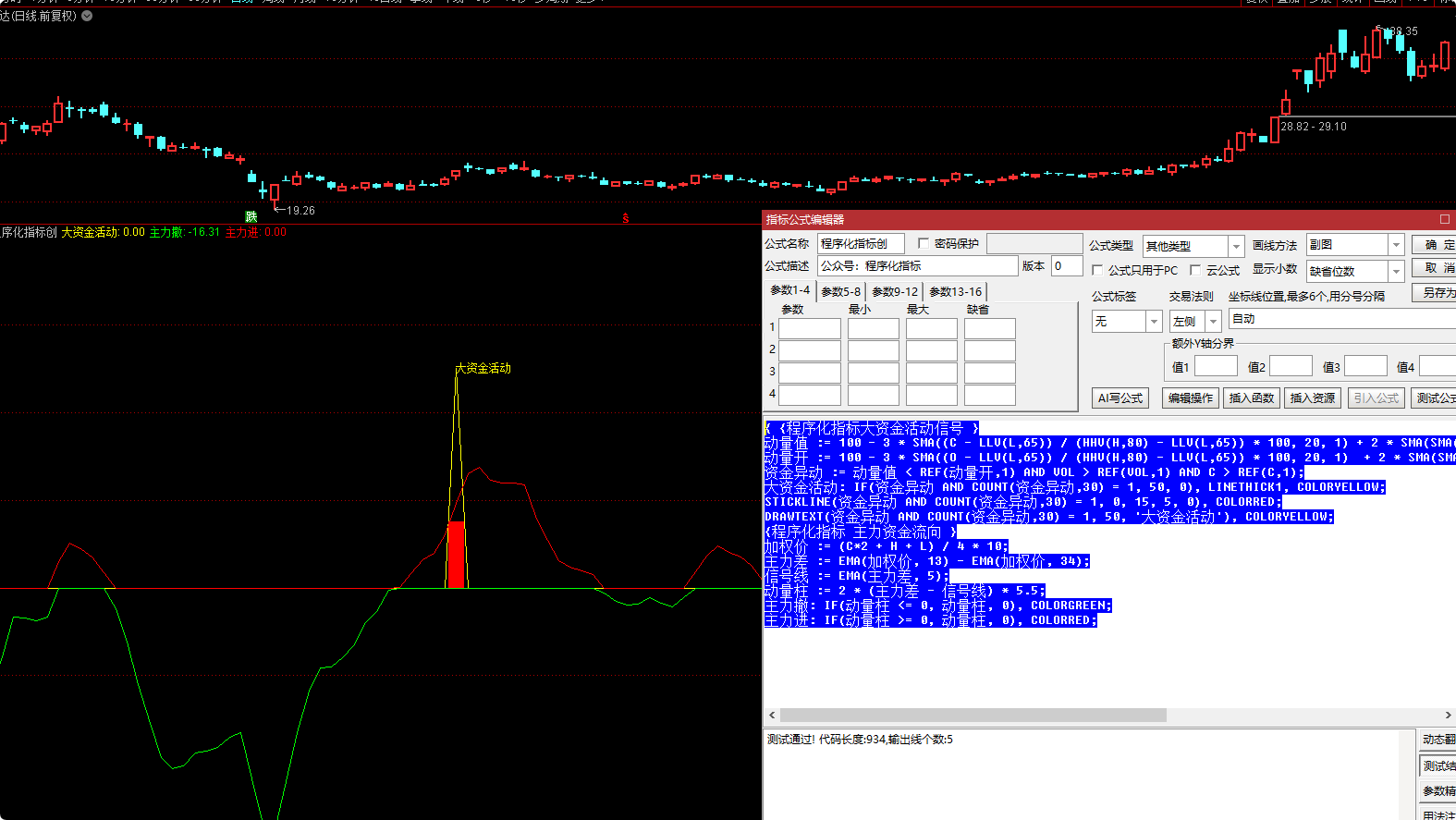The image size is (1456, 820).
Task: Expand the 画线方法 dropdown showing 副图
Action: [x=1396, y=245]
